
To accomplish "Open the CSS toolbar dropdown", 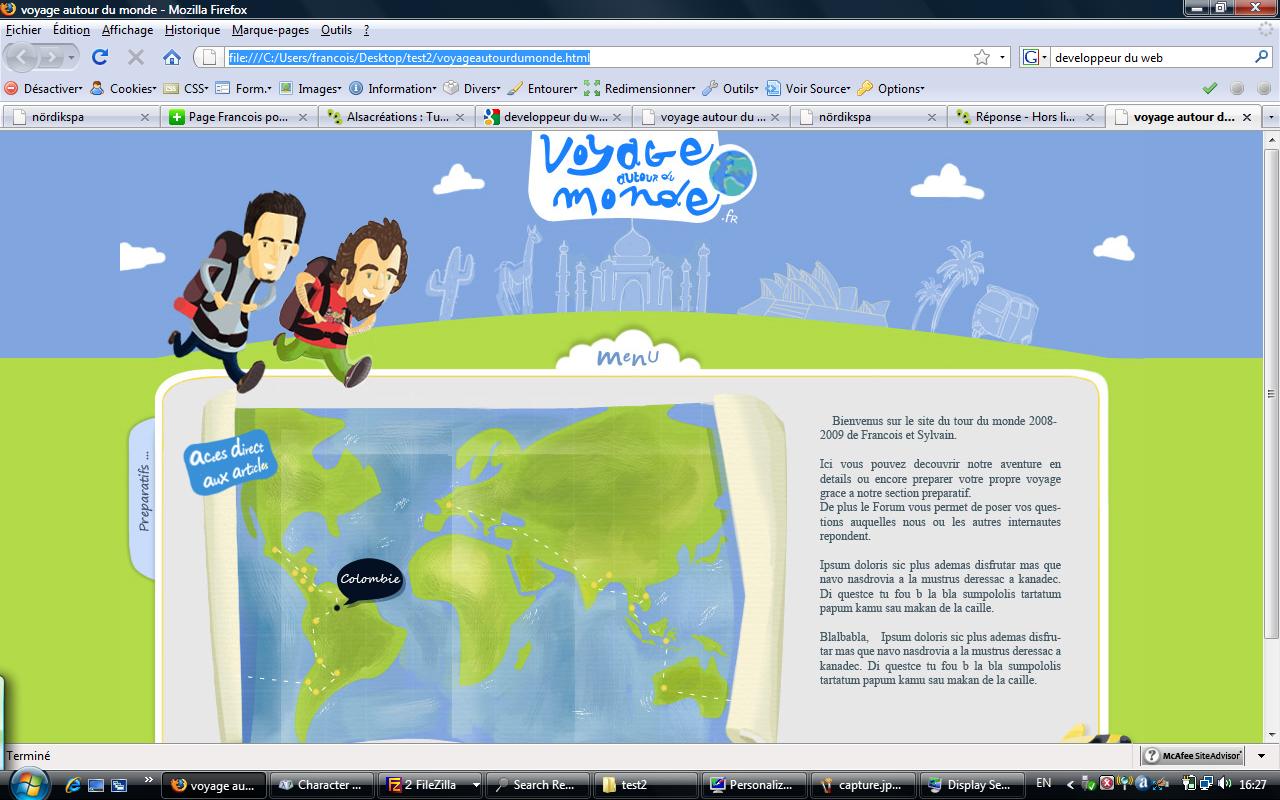I will point(186,88).
